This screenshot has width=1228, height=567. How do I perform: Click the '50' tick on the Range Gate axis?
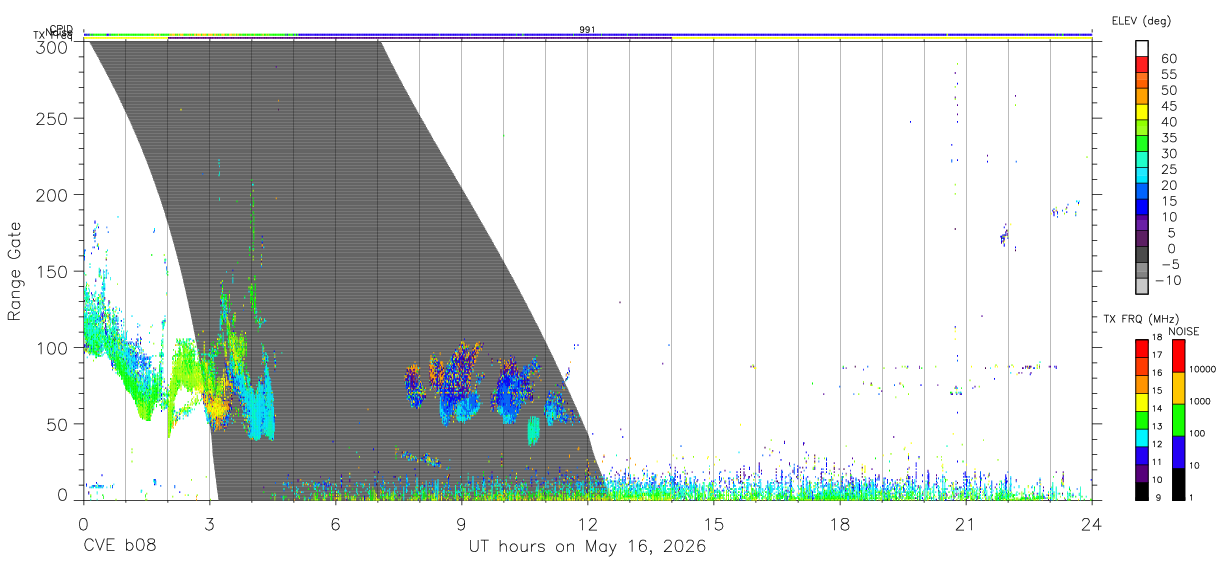[x=58, y=423]
